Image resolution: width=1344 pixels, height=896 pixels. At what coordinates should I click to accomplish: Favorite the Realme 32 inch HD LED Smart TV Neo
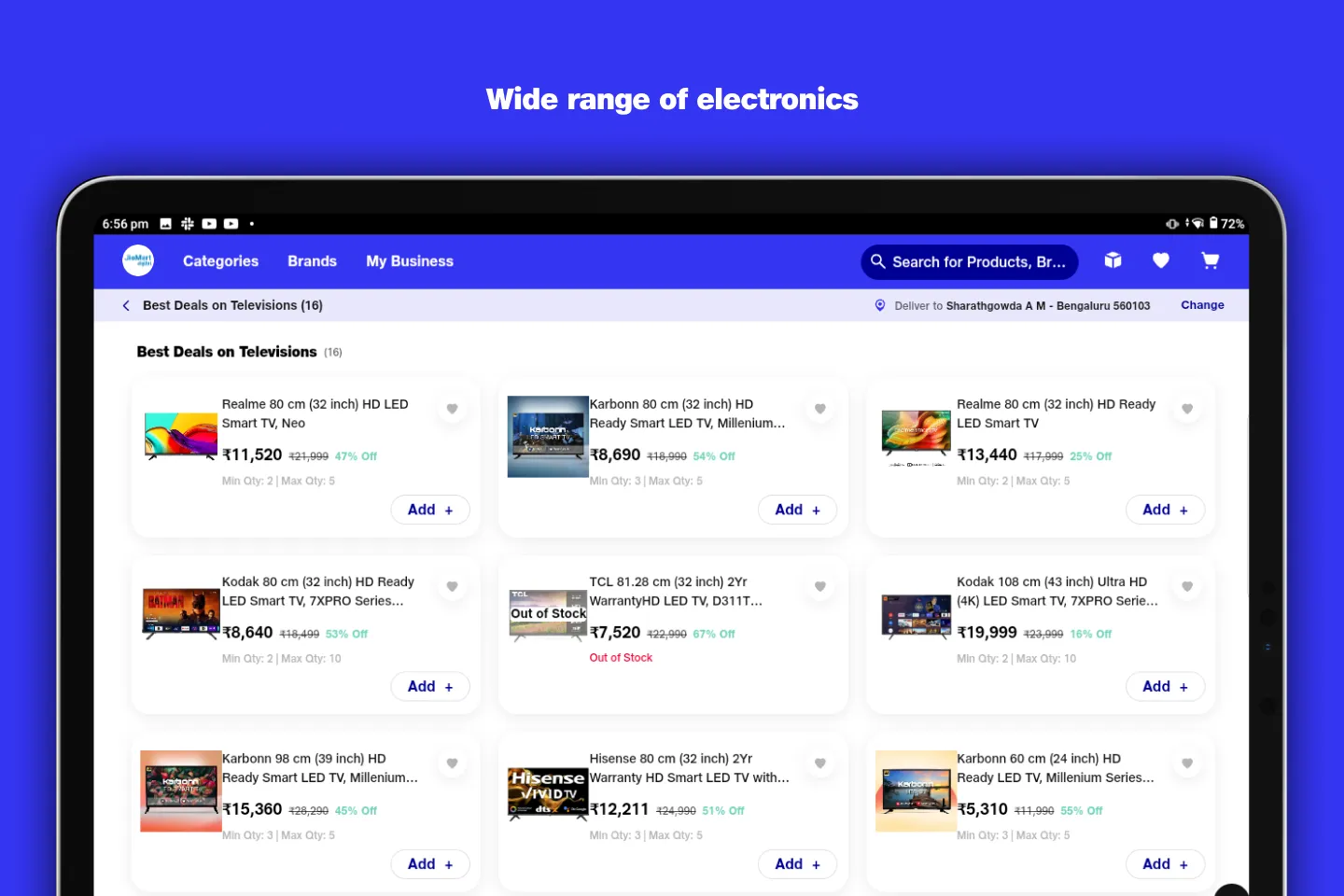pyautogui.click(x=453, y=409)
